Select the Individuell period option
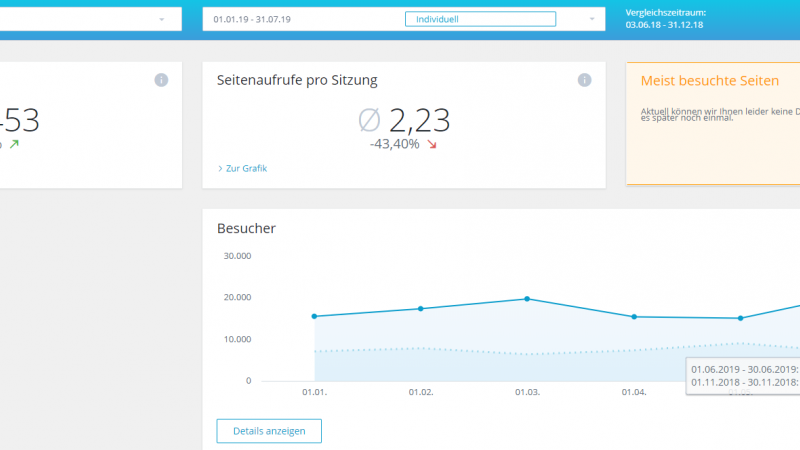The height and width of the screenshot is (450, 800). click(480, 19)
